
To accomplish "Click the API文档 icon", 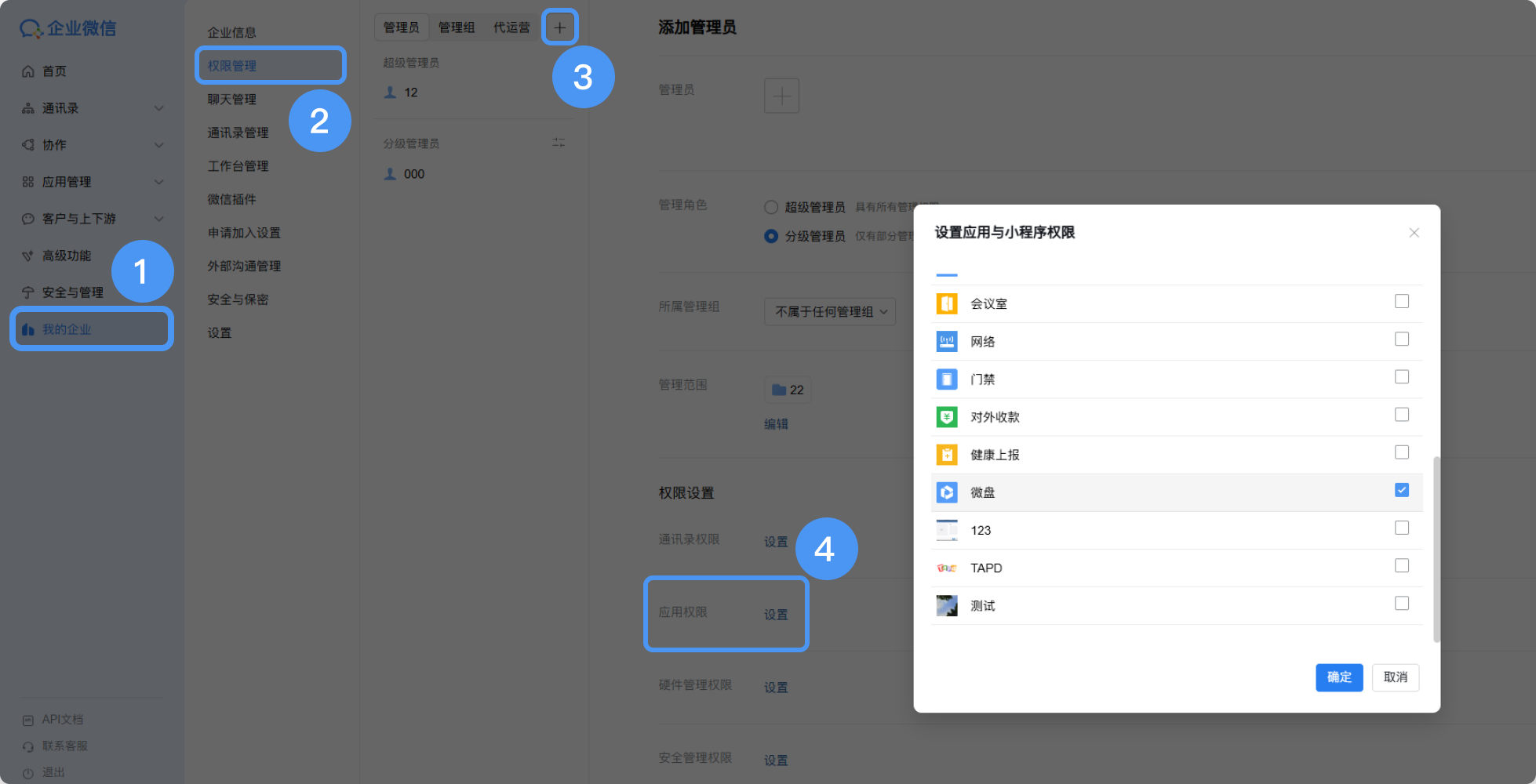I will coord(28,720).
